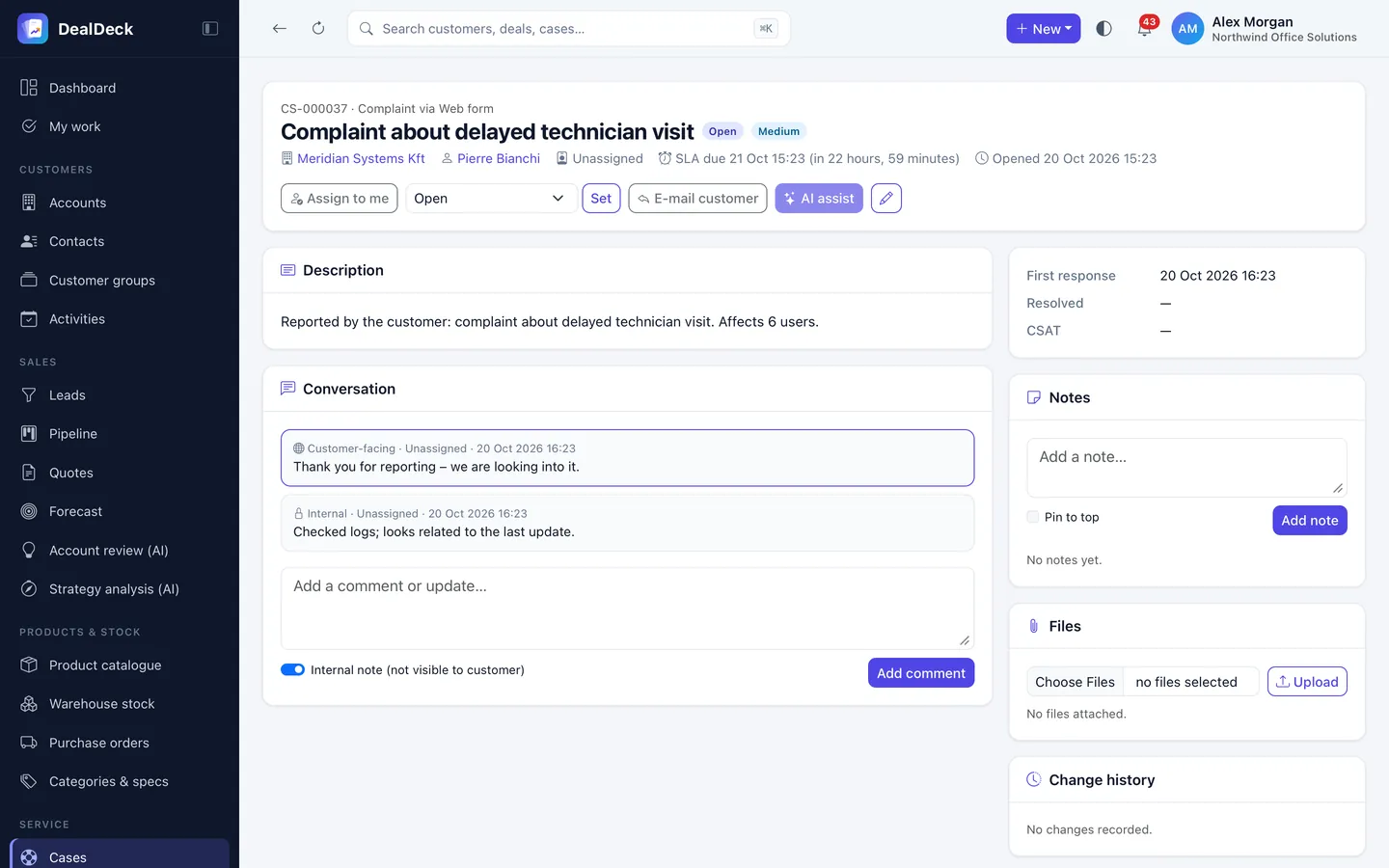Toggle the Internal note switch
Screen dimensions: 1389x868
292,669
